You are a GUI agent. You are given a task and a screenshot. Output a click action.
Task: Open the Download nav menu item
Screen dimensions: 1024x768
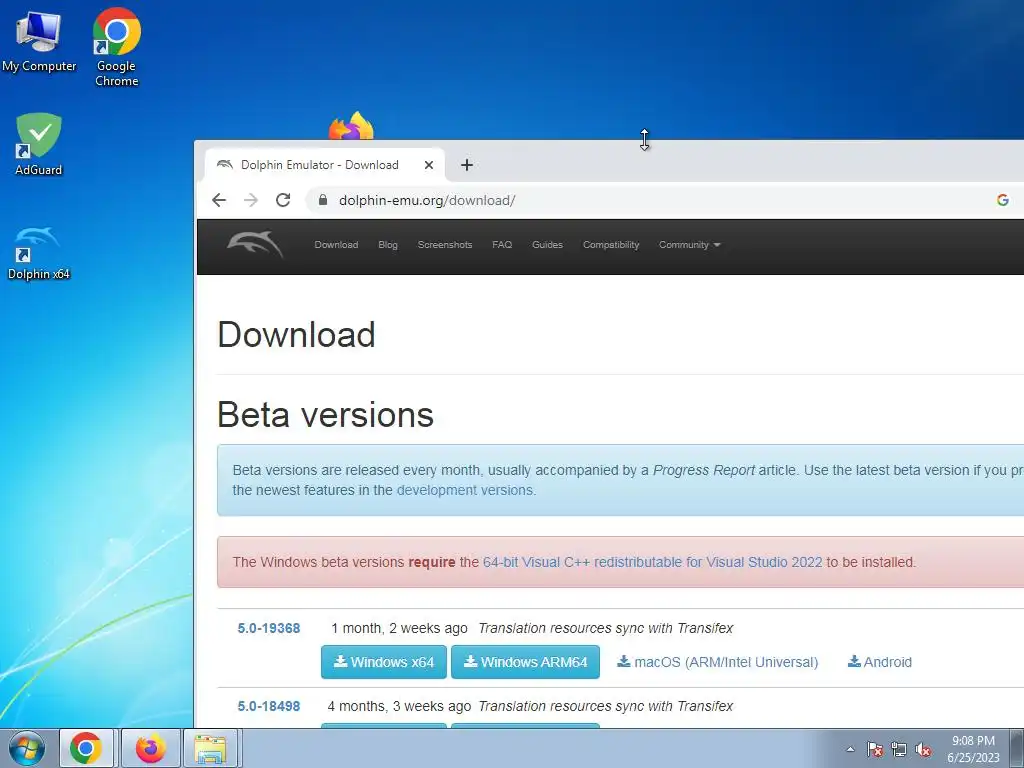[x=336, y=245]
